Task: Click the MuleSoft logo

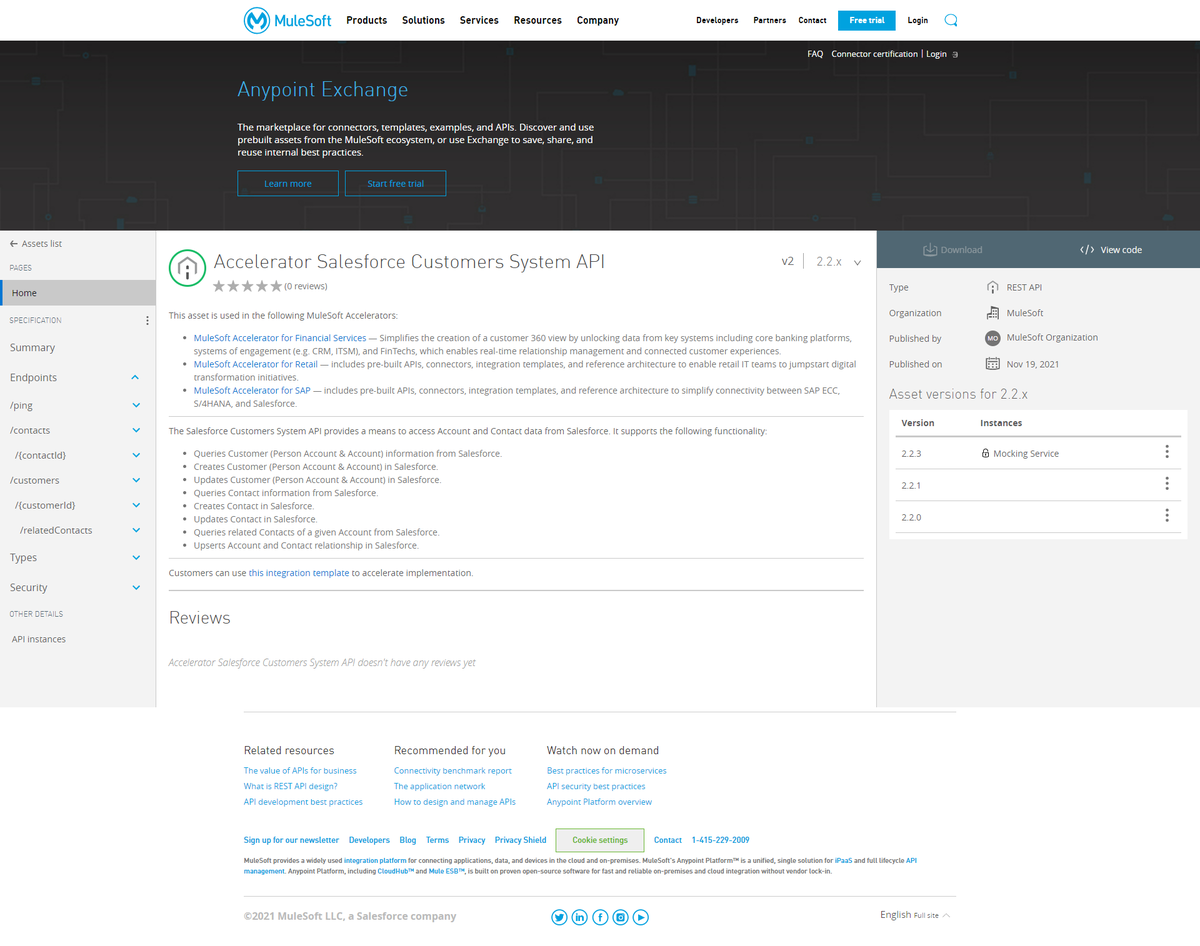Action: click(288, 20)
